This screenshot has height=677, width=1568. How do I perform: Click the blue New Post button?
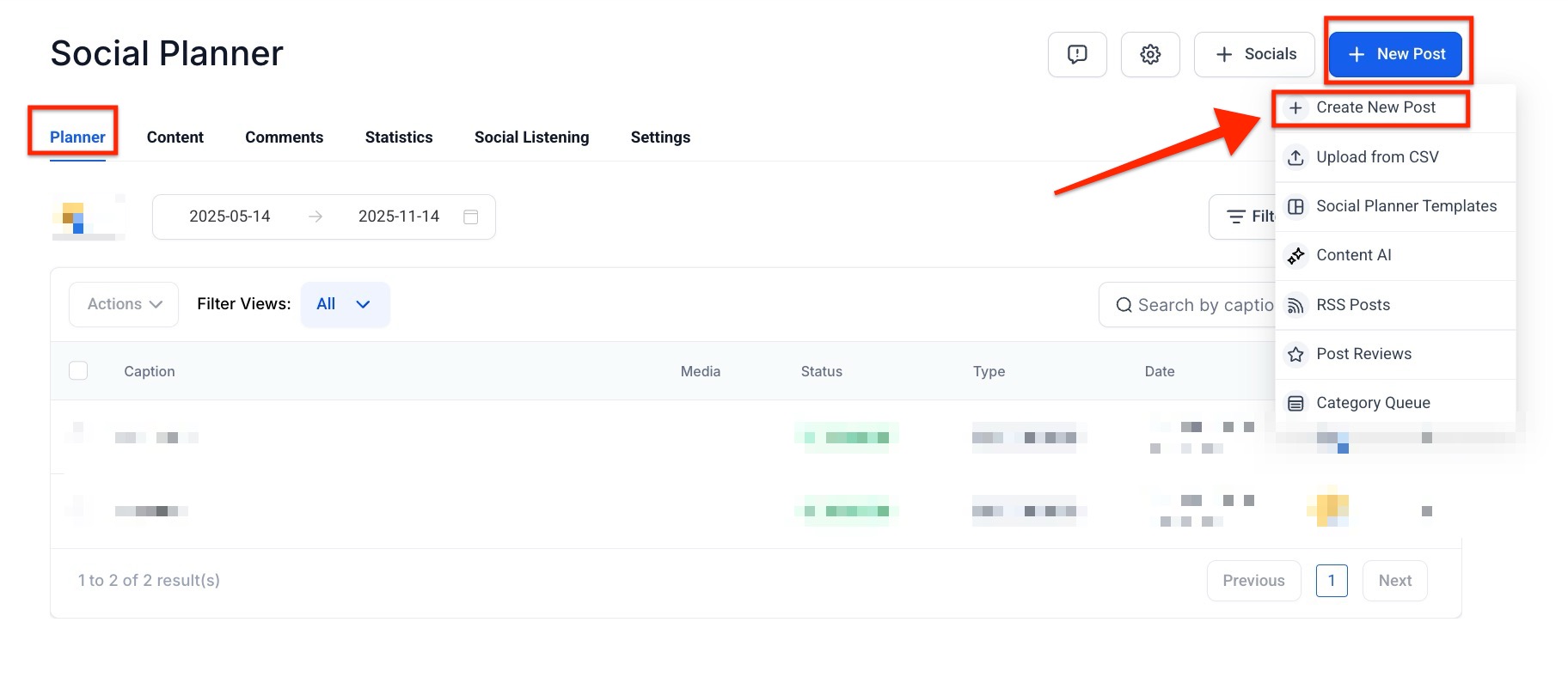point(1395,54)
